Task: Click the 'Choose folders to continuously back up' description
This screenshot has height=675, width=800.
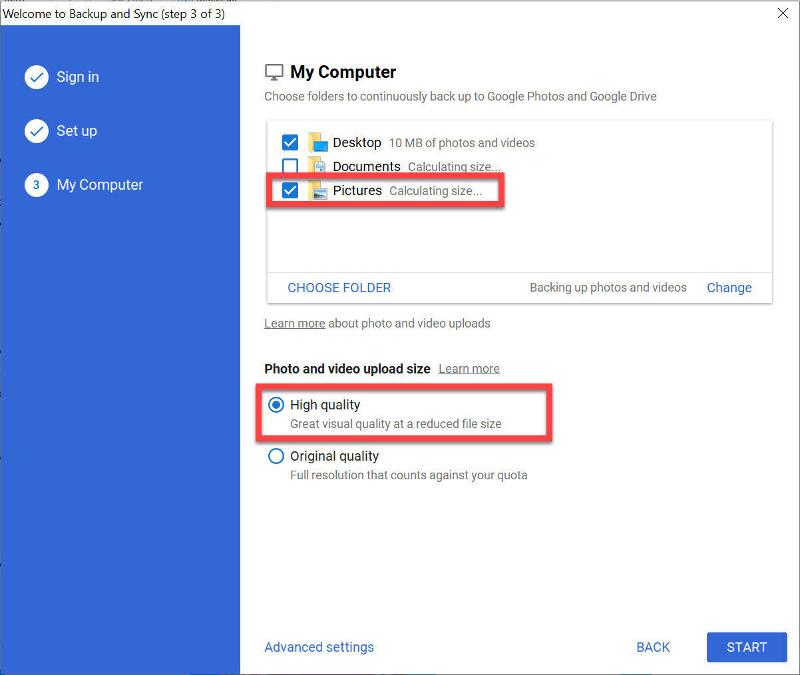Action: (x=460, y=96)
